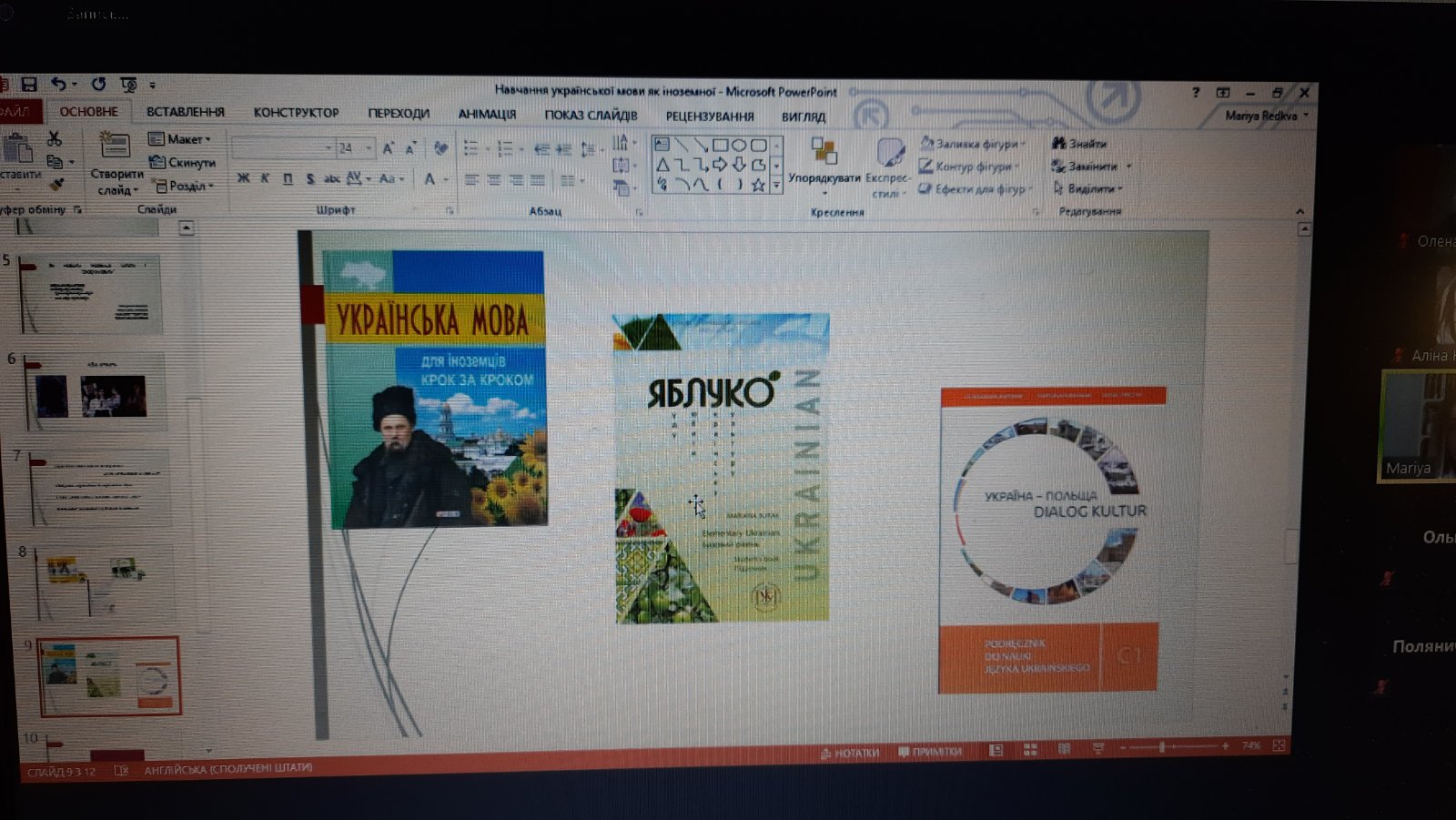1456x820 pixels.
Task: Toggle text Shadow (S) formatting
Action: click(310, 178)
